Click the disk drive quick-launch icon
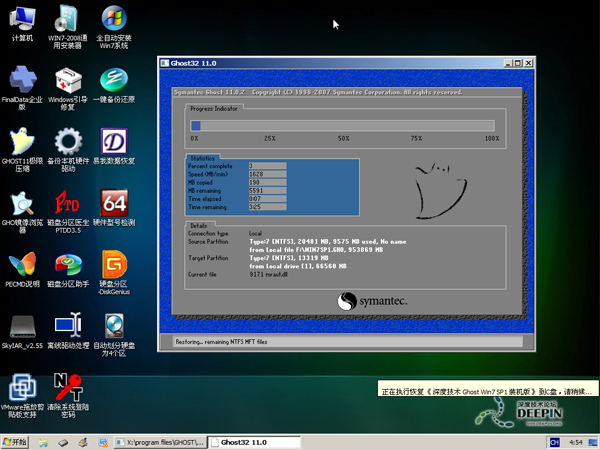This screenshot has height=450, width=600. tap(63, 443)
